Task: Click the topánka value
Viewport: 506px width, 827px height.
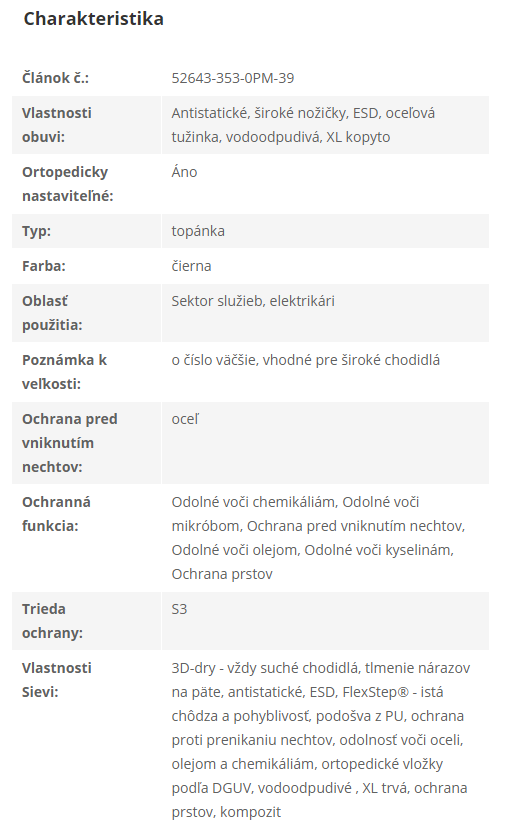Action: [198, 231]
